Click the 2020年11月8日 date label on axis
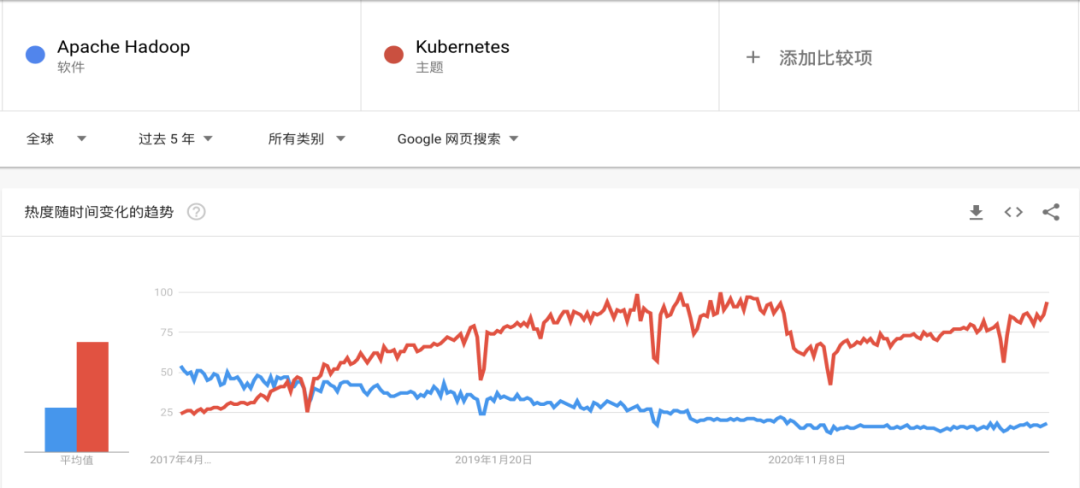Viewport: 1080px width, 488px height. pyautogui.click(x=807, y=460)
